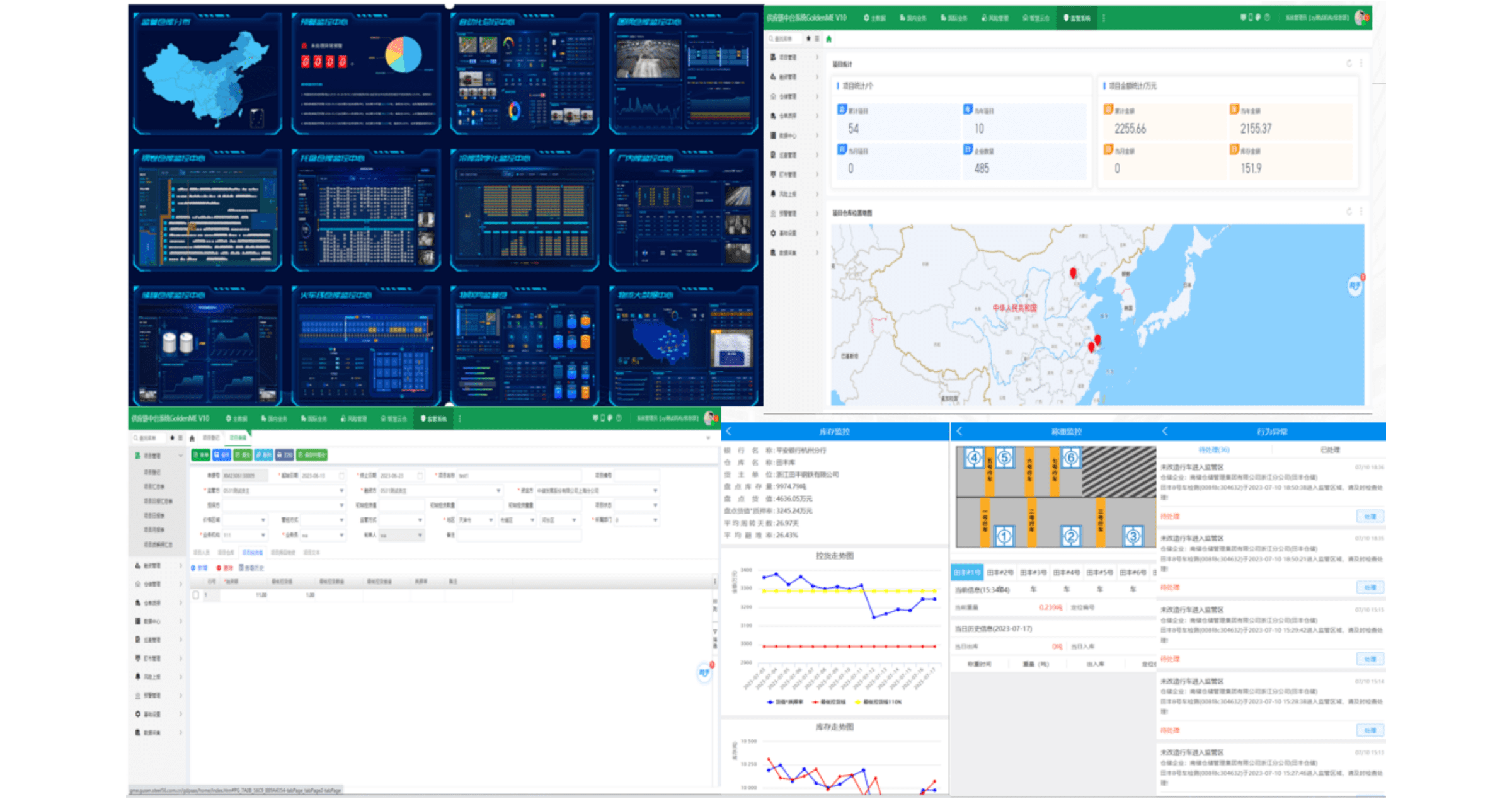Click scale marker number 4 on floor plan
The width and height of the screenshot is (1512, 799).
pos(973,458)
